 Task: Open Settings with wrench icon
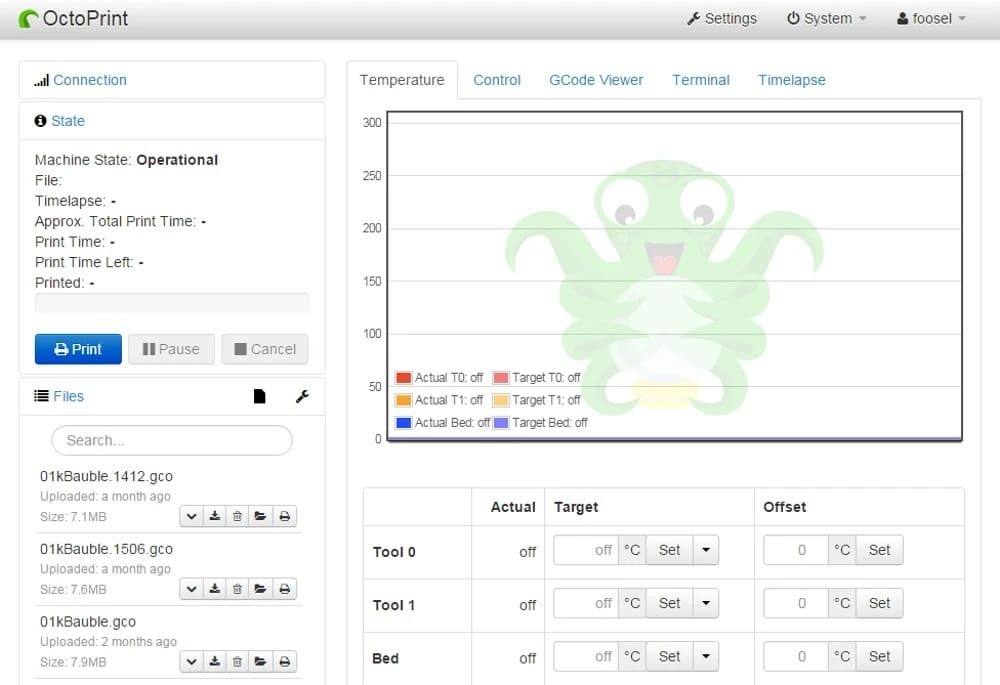[721, 18]
